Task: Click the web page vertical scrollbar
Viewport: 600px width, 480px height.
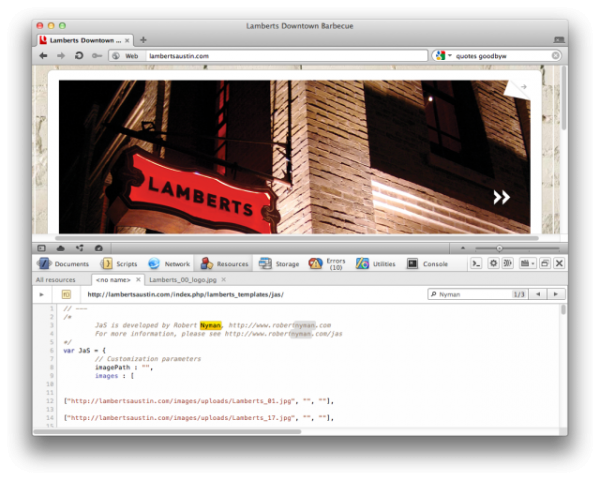Action: tap(564, 98)
